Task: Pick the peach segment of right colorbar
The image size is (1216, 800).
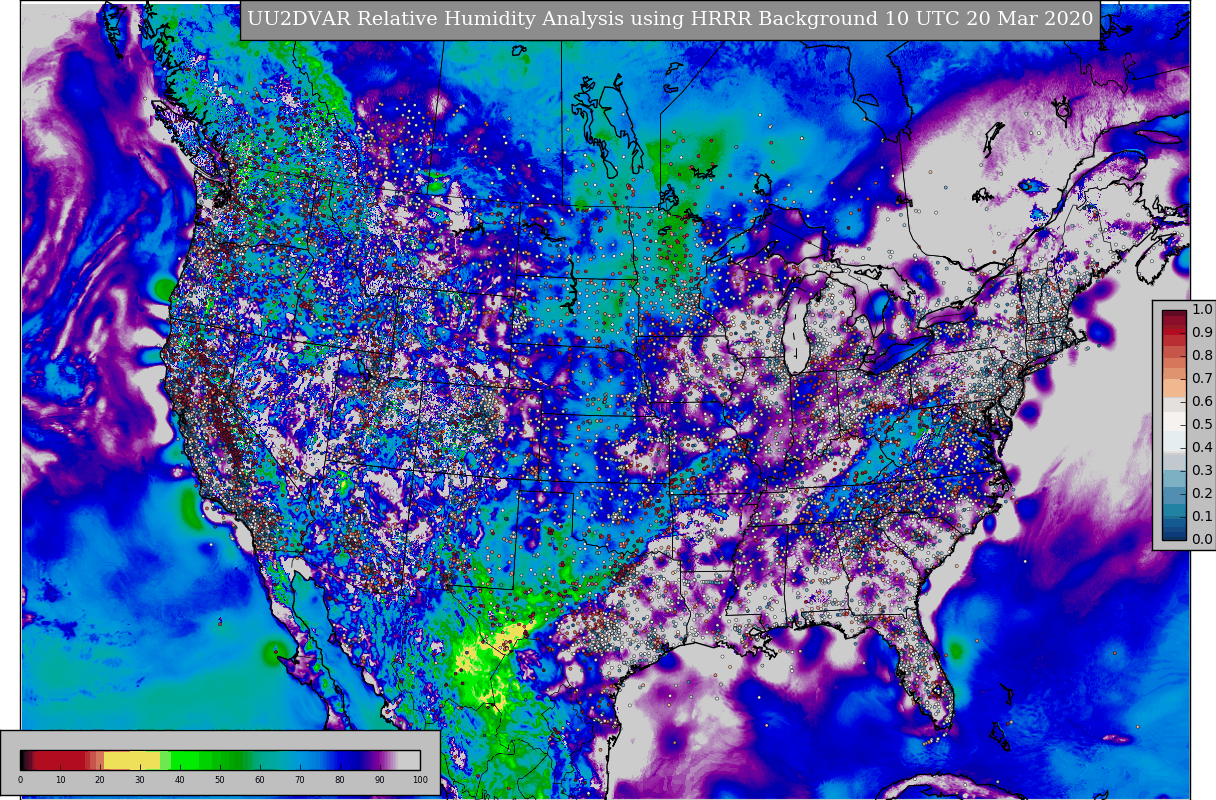Action: coord(1174,388)
